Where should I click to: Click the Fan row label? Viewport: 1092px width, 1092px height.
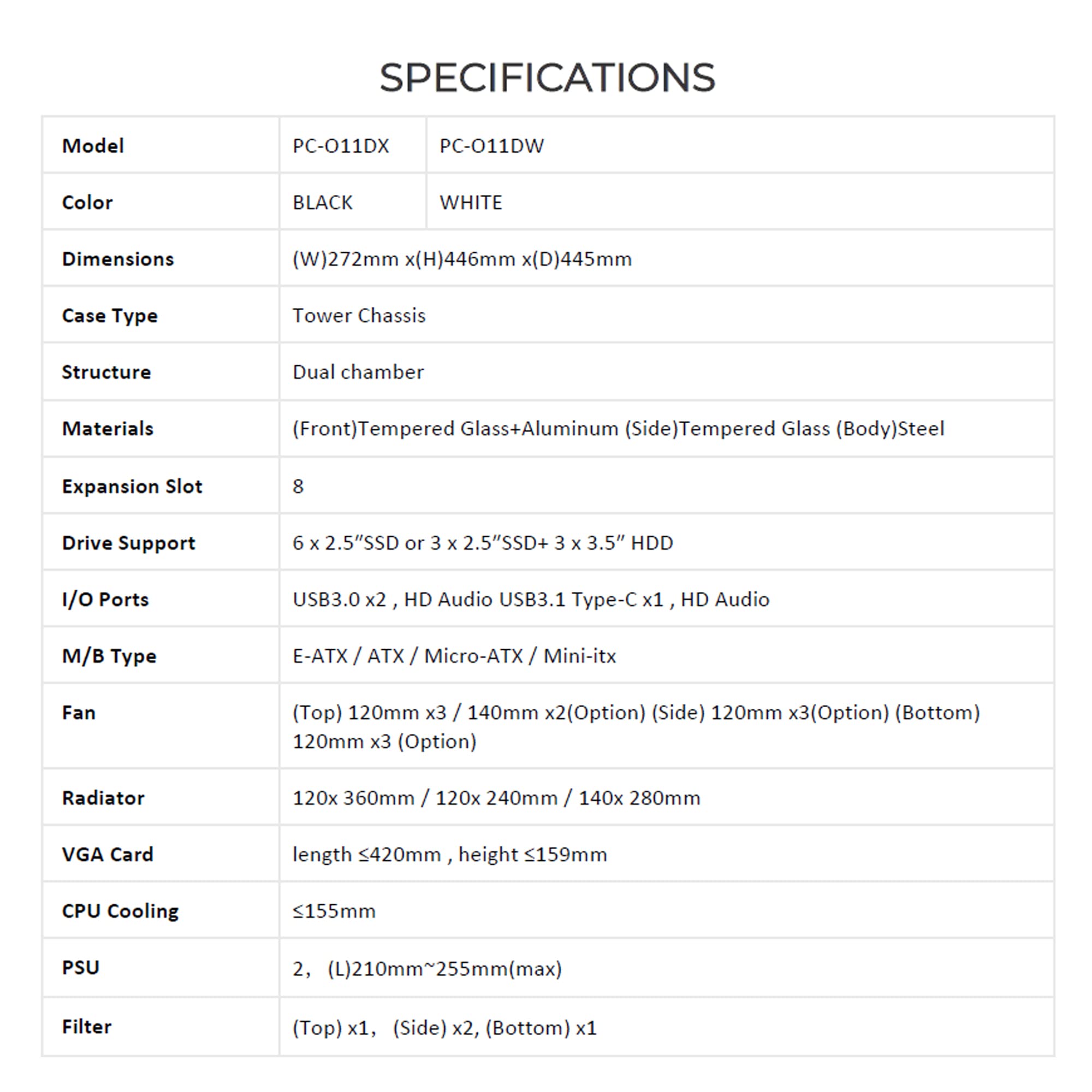click(x=79, y=712)
